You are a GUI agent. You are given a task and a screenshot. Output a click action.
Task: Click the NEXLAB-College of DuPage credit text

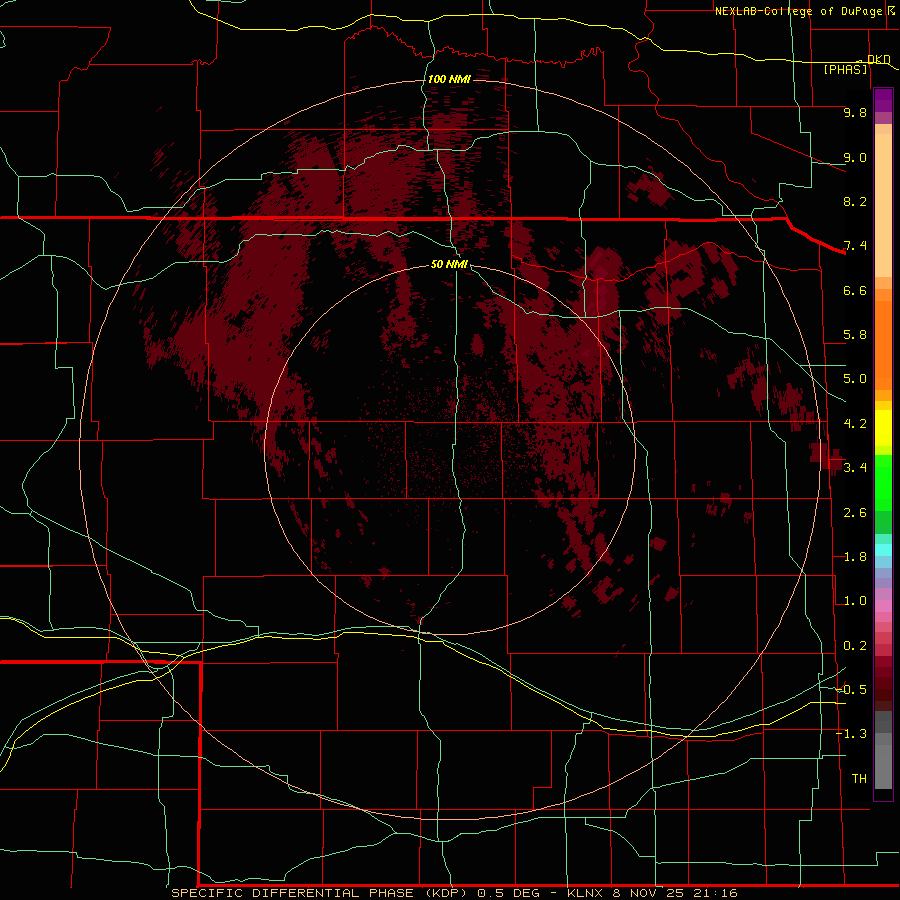(x=798, y=11)
